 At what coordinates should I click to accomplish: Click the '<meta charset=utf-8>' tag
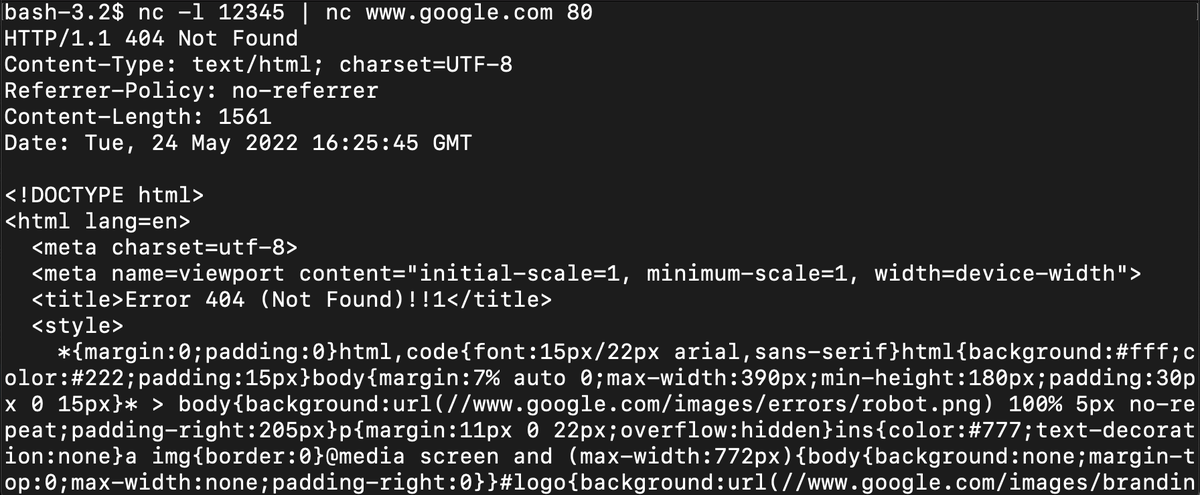[165, 247]
